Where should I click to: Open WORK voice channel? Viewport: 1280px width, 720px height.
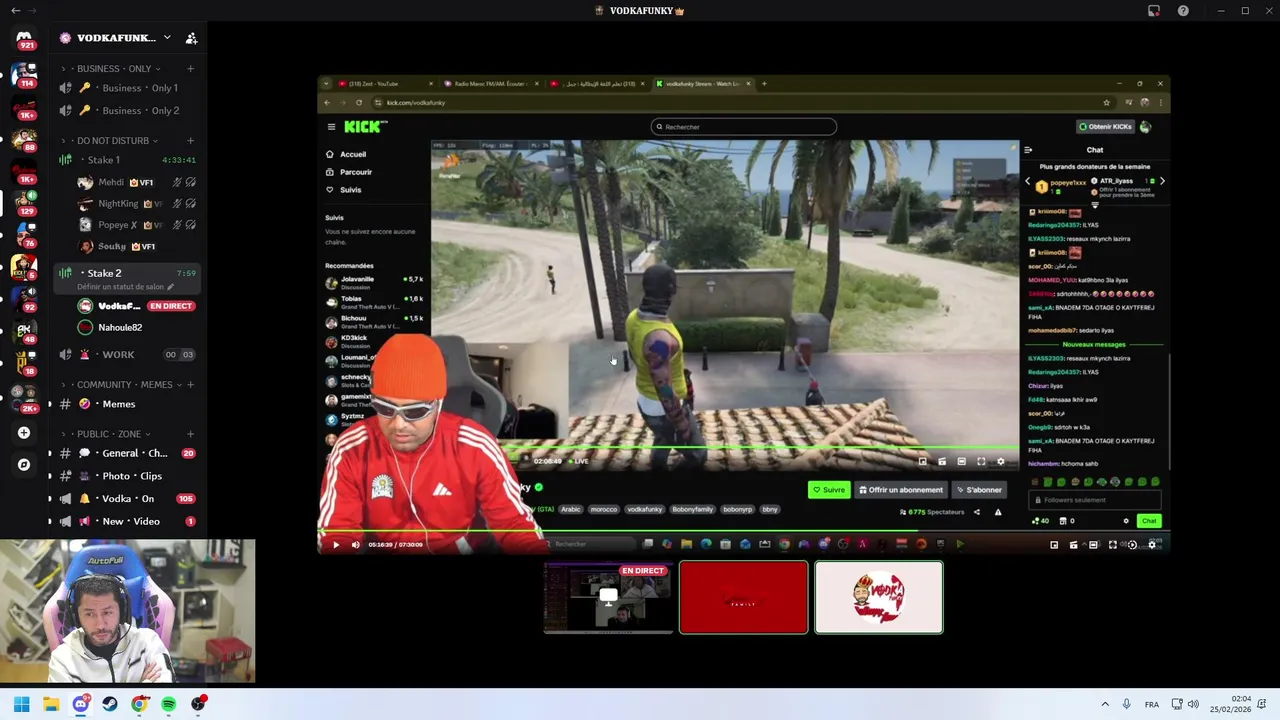[x=127, y=355]
